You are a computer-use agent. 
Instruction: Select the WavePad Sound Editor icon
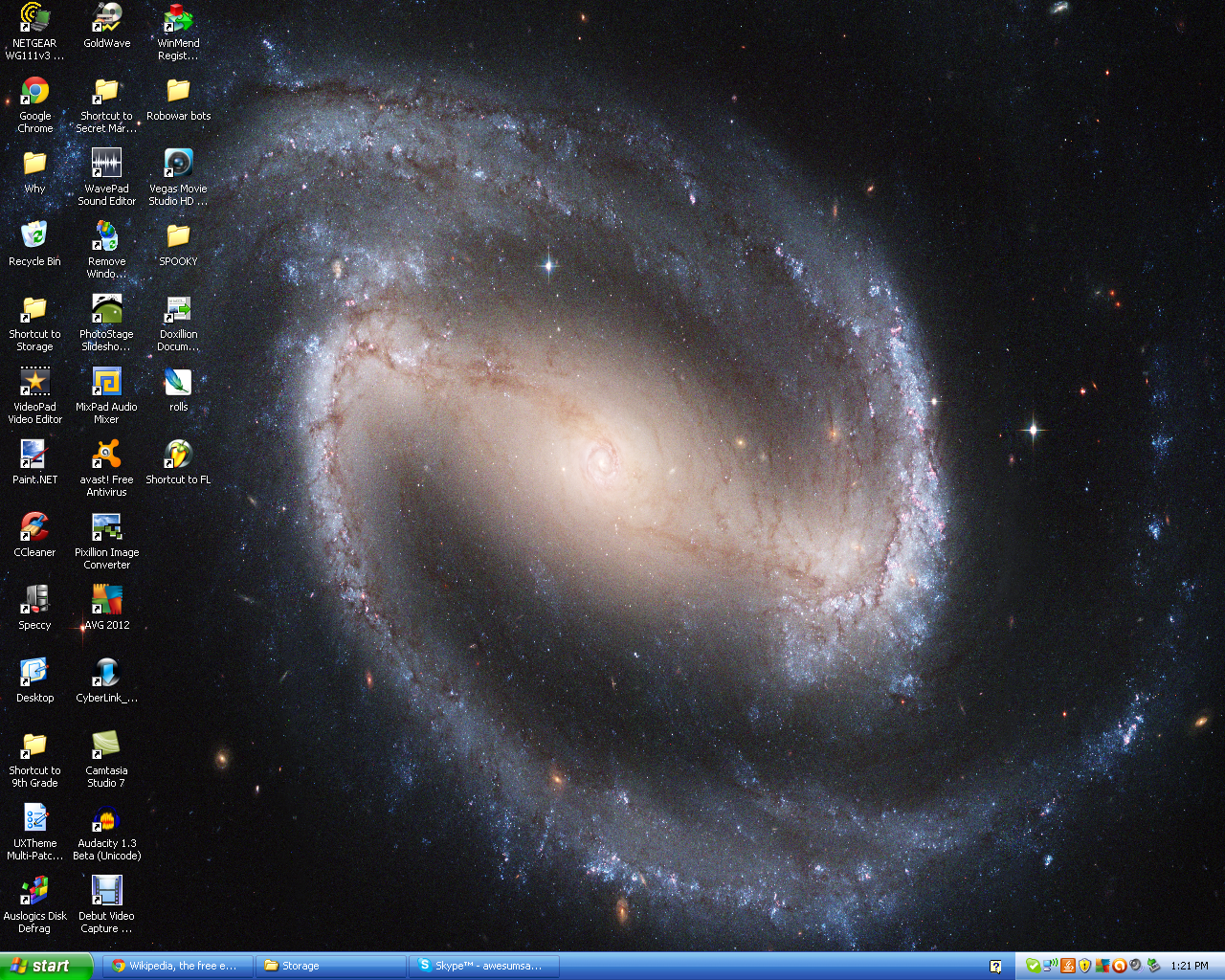point(106,177)
